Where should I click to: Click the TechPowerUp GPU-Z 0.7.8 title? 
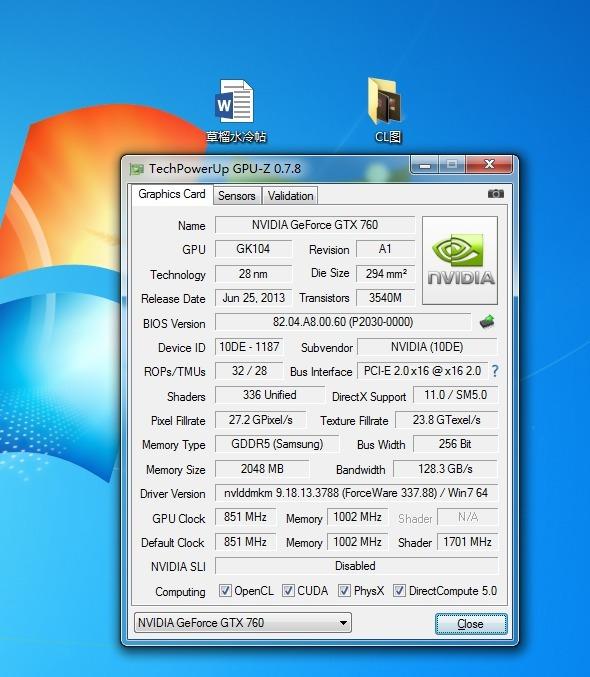click(225, 169)
